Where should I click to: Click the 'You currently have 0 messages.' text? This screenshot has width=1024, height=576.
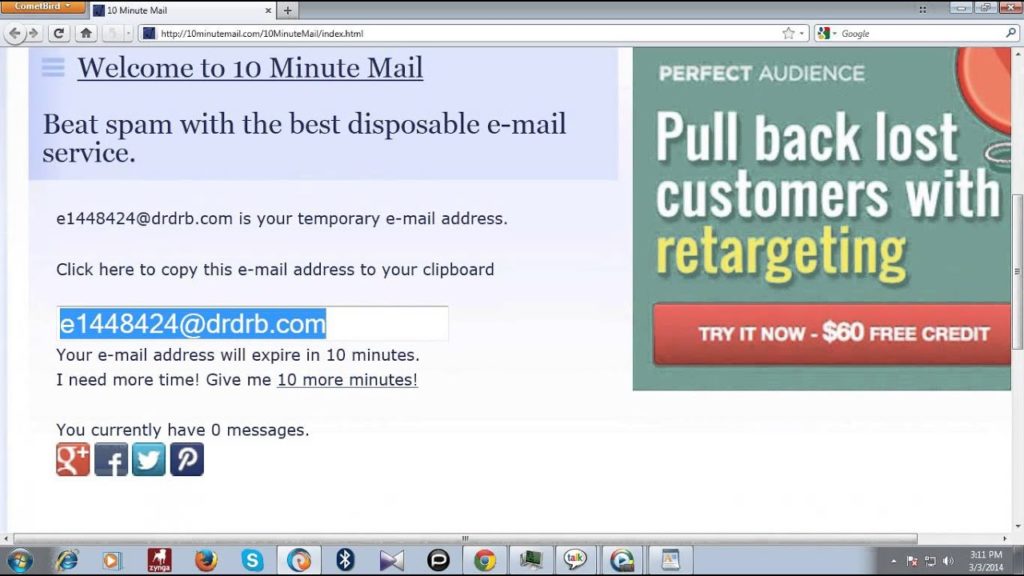click(x=183, y=430)
